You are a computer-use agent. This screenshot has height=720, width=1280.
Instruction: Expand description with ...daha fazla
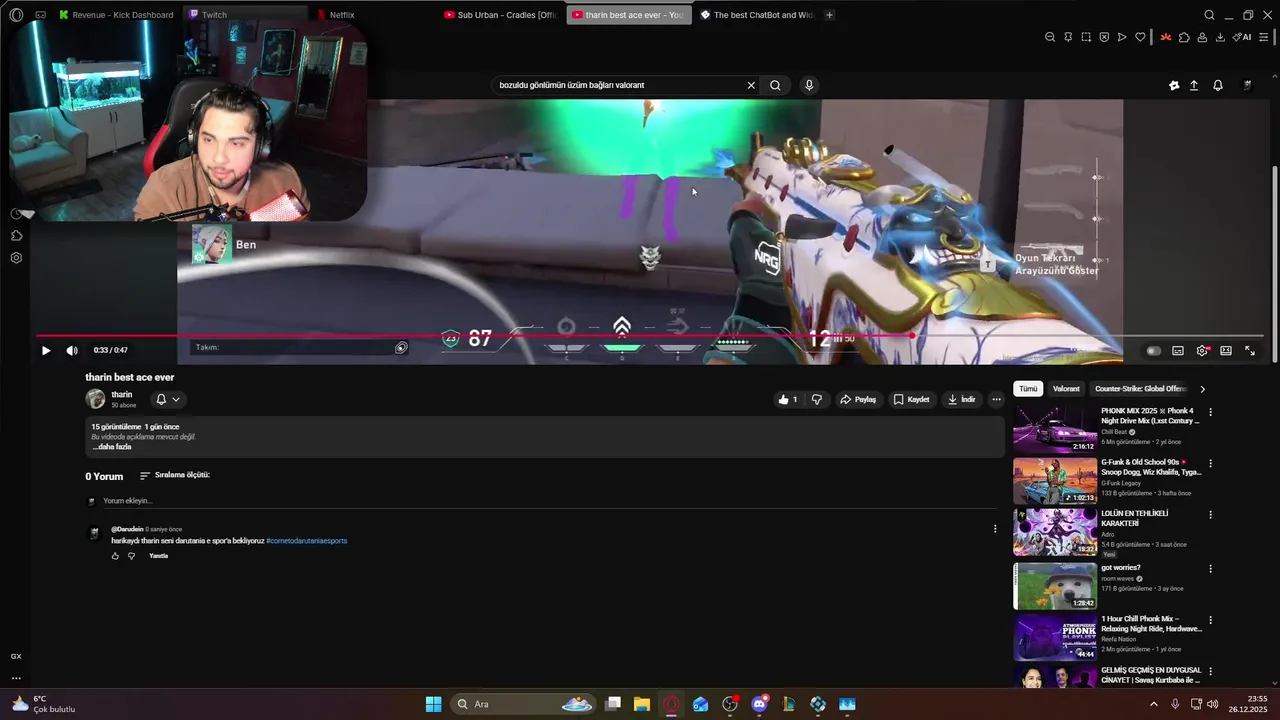point(111,447)
